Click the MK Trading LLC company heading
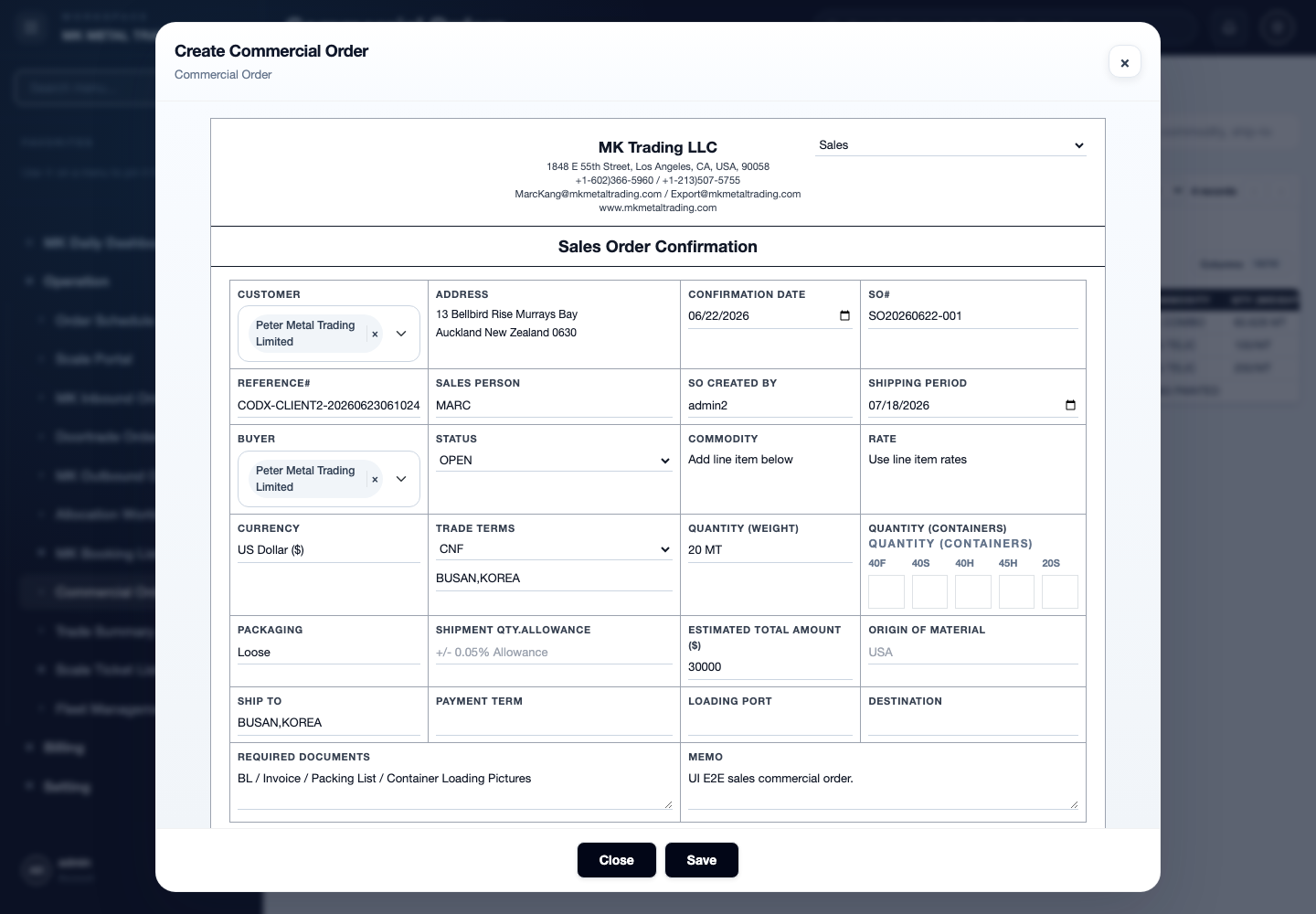Screen dimensions: 1316x914 tap(658, 147)
